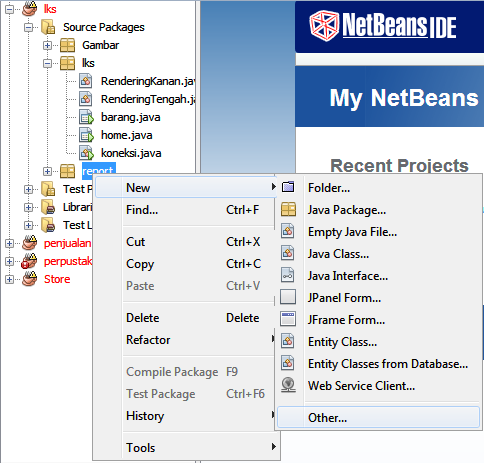The height and width of the screenshot is (463, 484).
Task: Open the New submenu entry
Action: [186, 187]
